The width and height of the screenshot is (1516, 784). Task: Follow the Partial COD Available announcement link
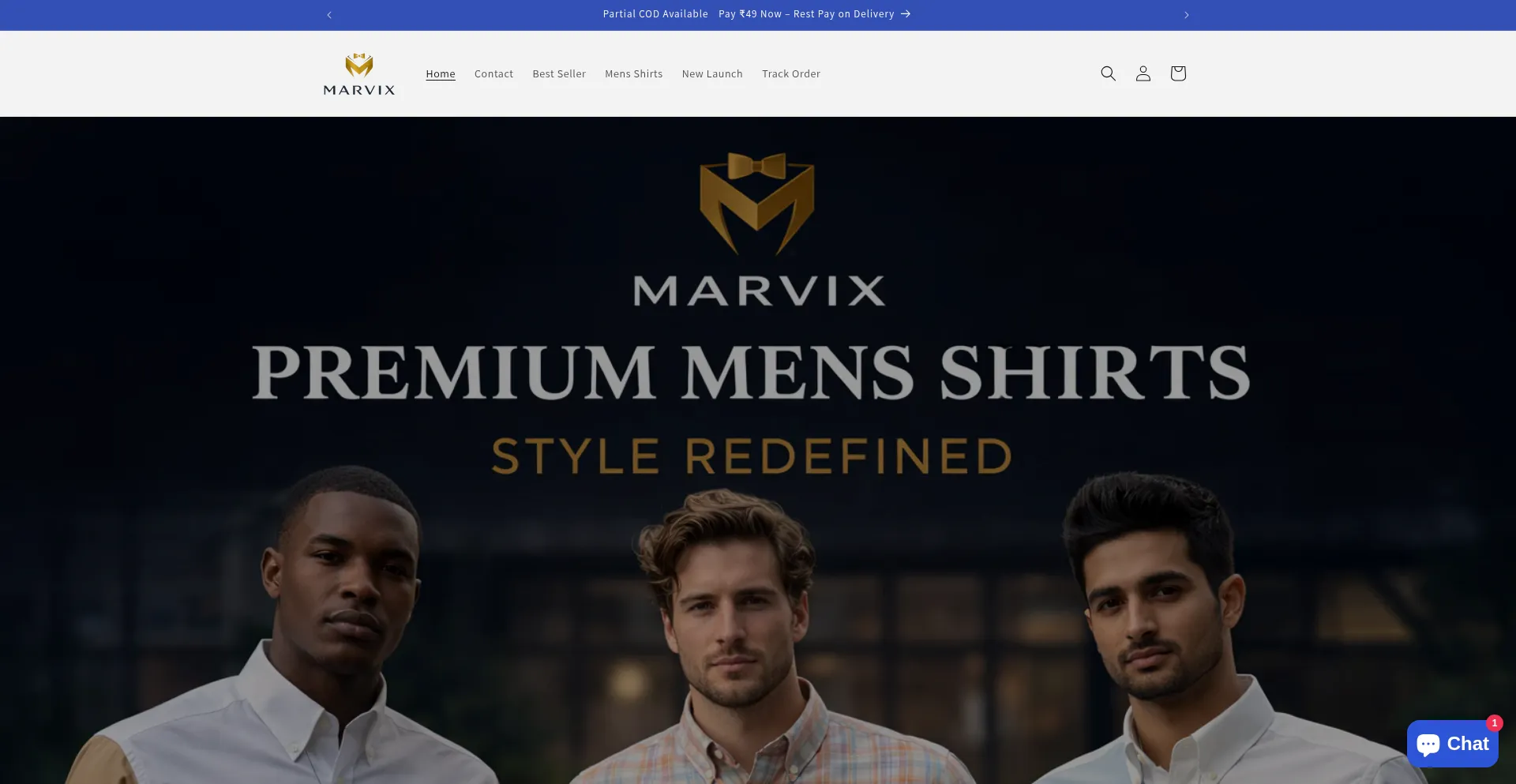tap(756, 14)
